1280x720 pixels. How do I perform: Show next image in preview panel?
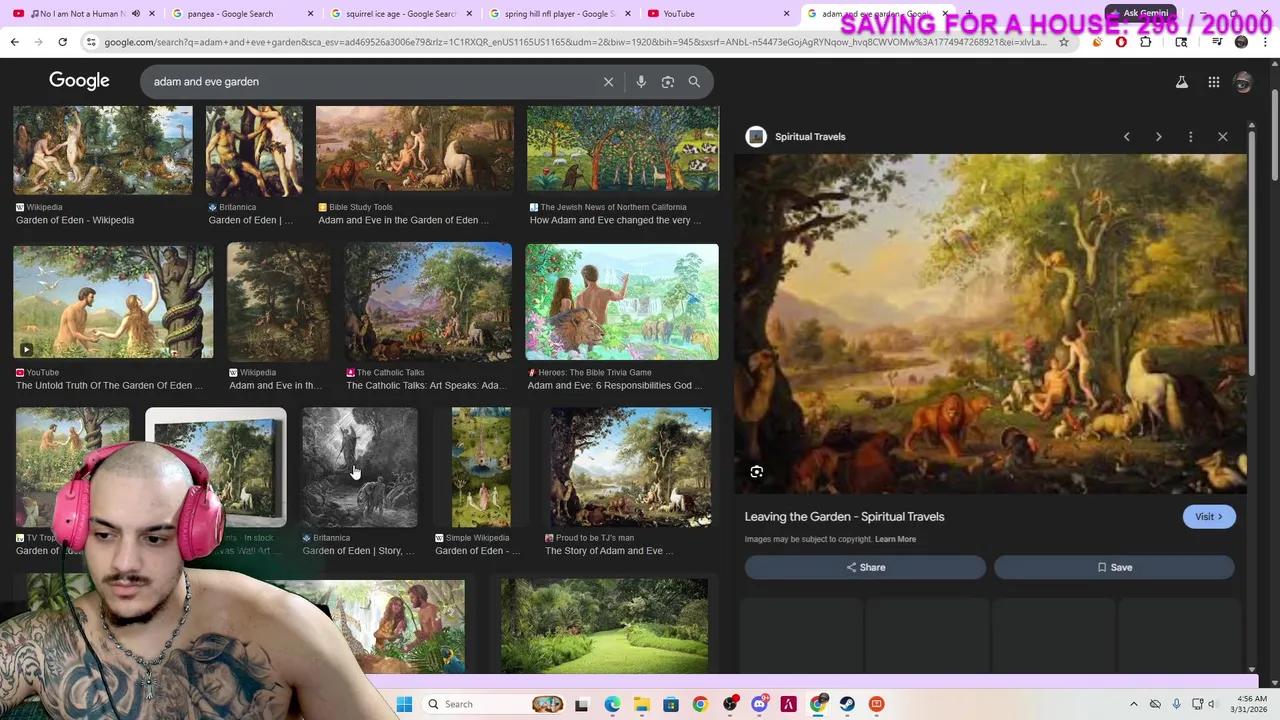(x=1159, y=137)
